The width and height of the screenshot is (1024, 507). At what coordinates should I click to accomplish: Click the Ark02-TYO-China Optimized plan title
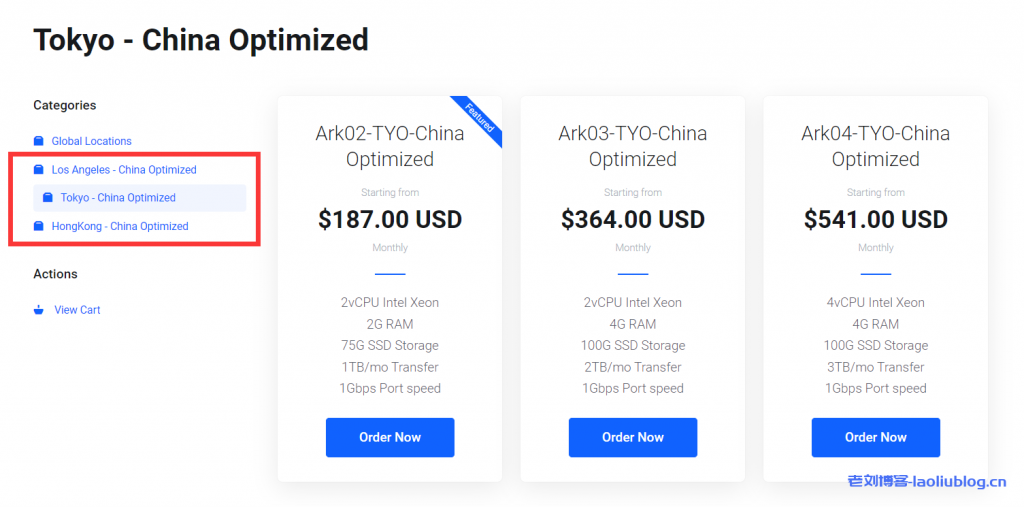pyautogui.click(x=390, y=146)
